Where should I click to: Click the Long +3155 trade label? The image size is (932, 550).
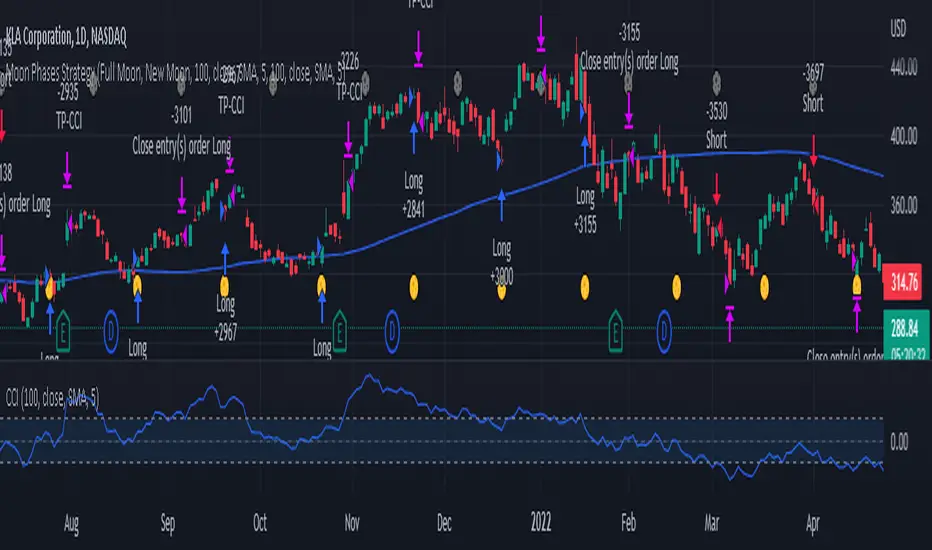coord(585,210)
